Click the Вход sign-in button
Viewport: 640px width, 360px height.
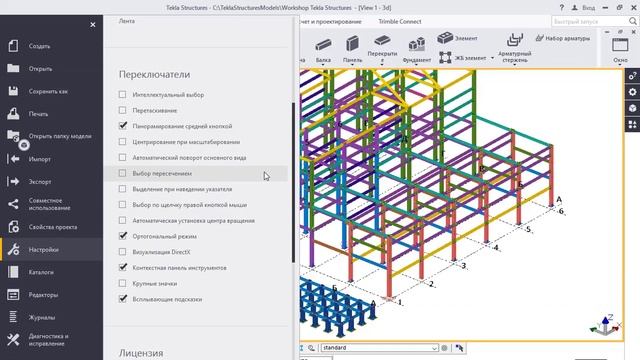click(583, 8)
